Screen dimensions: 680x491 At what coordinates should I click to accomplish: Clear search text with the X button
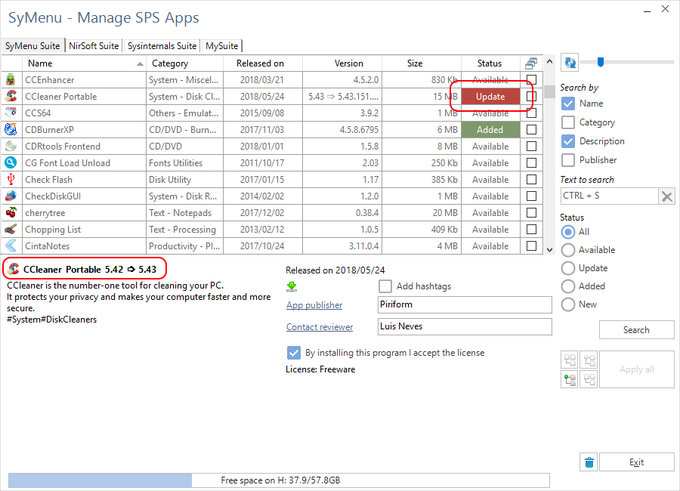pos(667,196)
